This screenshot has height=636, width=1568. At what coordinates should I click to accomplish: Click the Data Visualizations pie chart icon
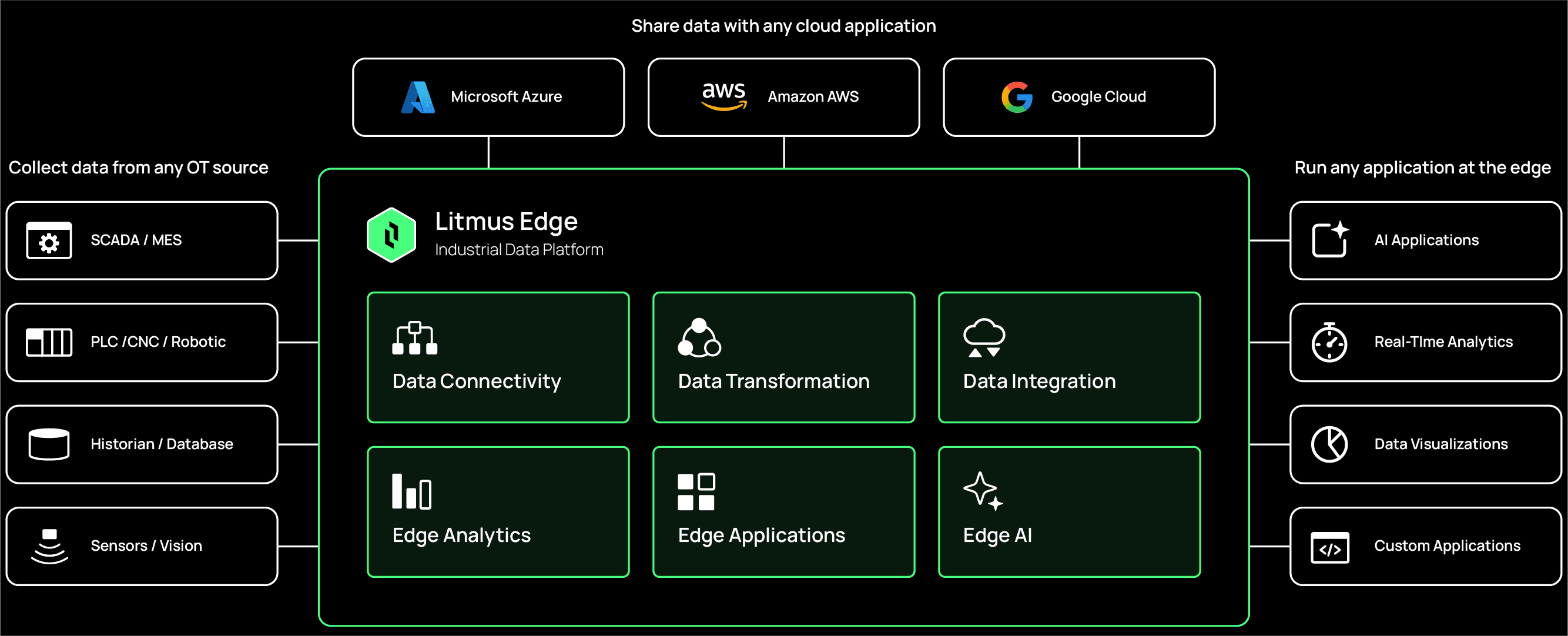pyautogui.click(x=1328, y=444)
